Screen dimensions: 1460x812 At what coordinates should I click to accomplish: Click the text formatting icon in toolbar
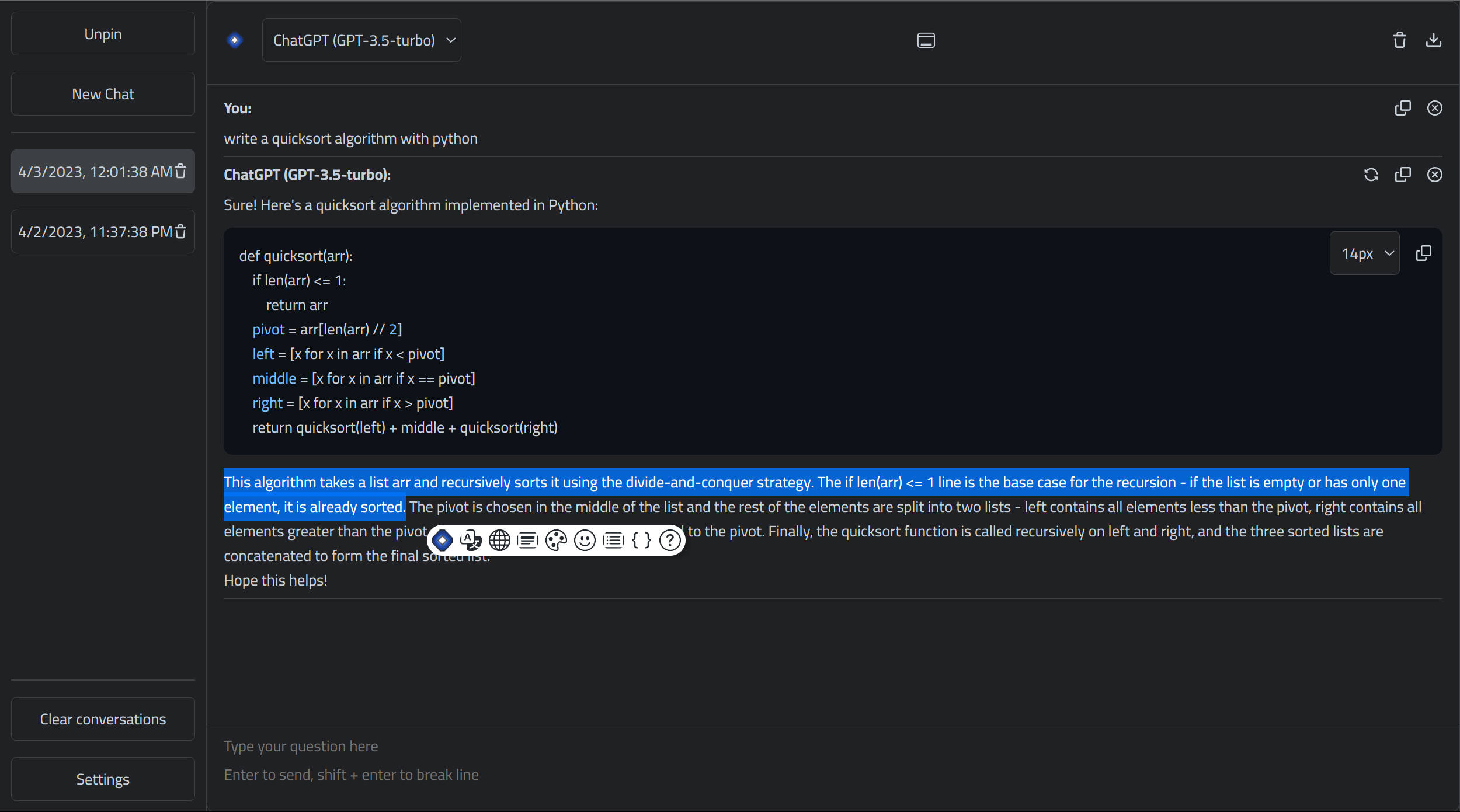(x=528, y=539)
